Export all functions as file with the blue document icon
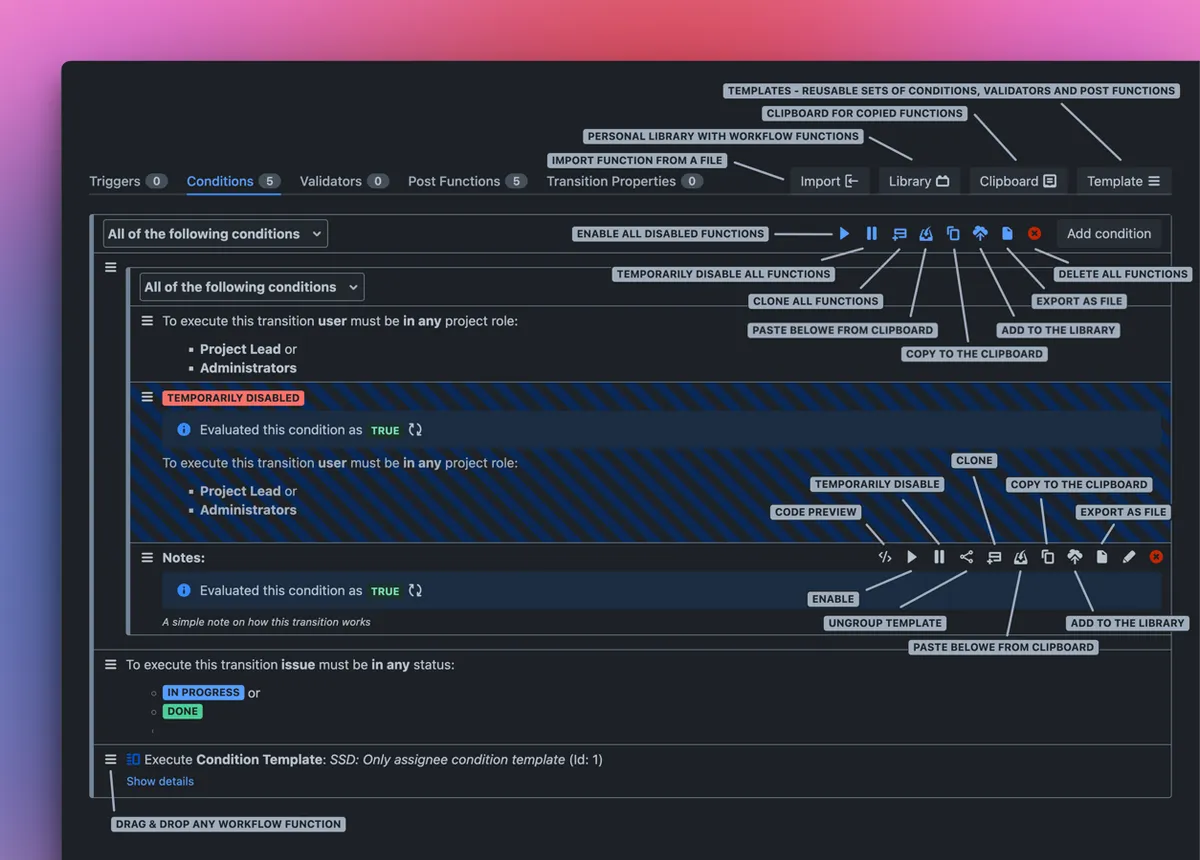The height and width of the screenshot is (860, 1200). pyautogui.click(x=1007, y=233)
